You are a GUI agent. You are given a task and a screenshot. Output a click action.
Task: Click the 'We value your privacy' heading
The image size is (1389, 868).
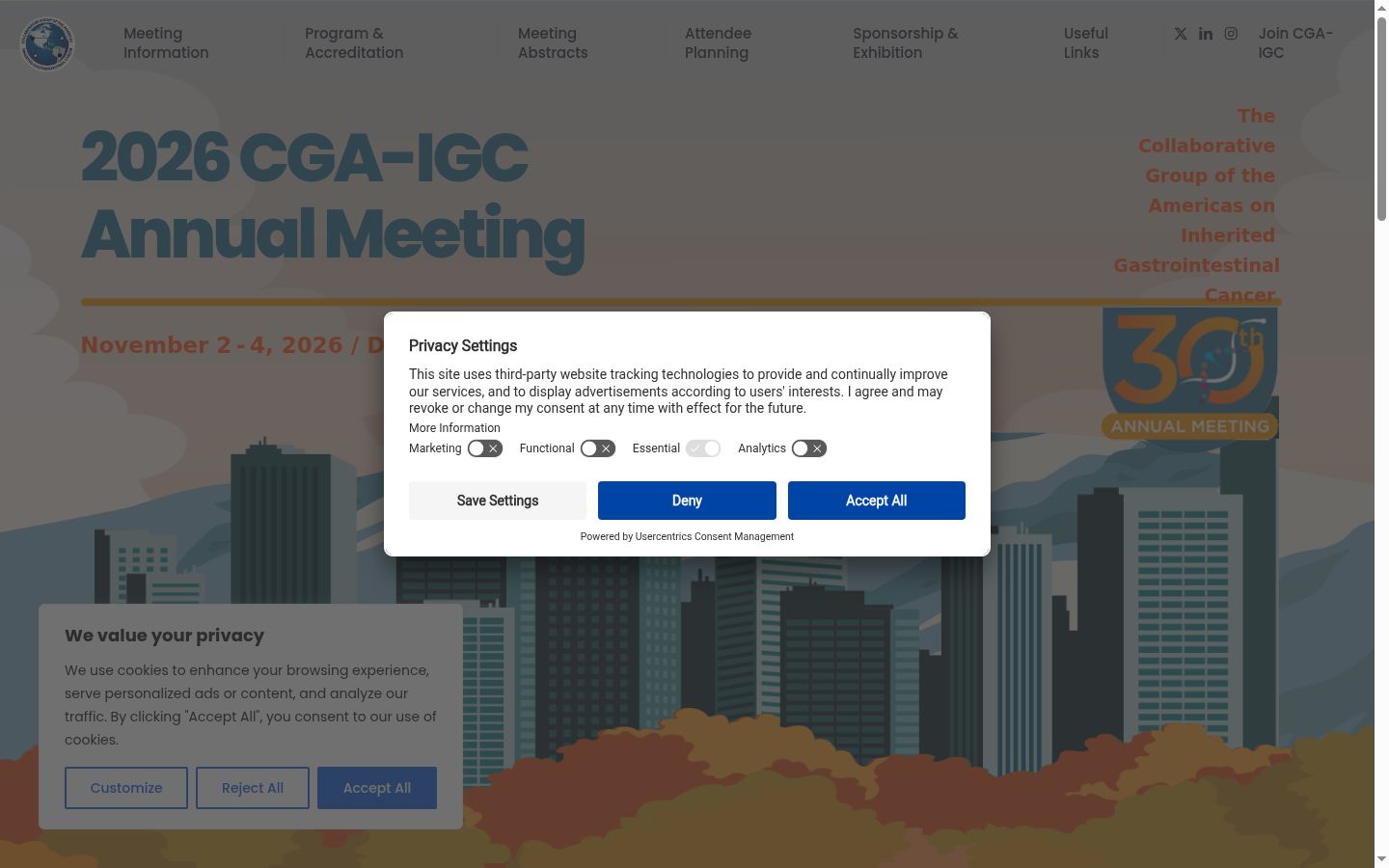click(164, 636)
